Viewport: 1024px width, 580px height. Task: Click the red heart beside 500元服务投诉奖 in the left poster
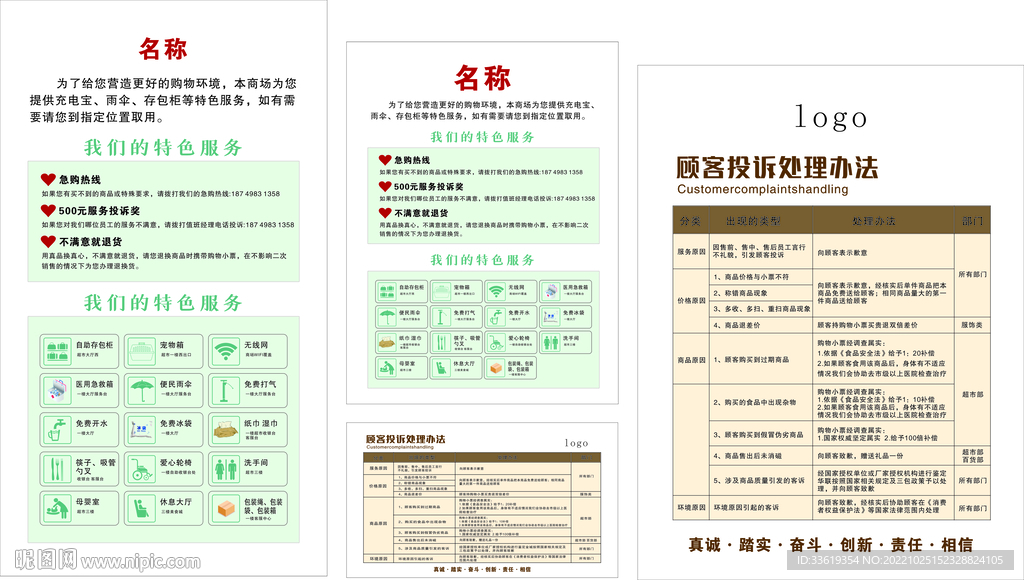point(48,210)
